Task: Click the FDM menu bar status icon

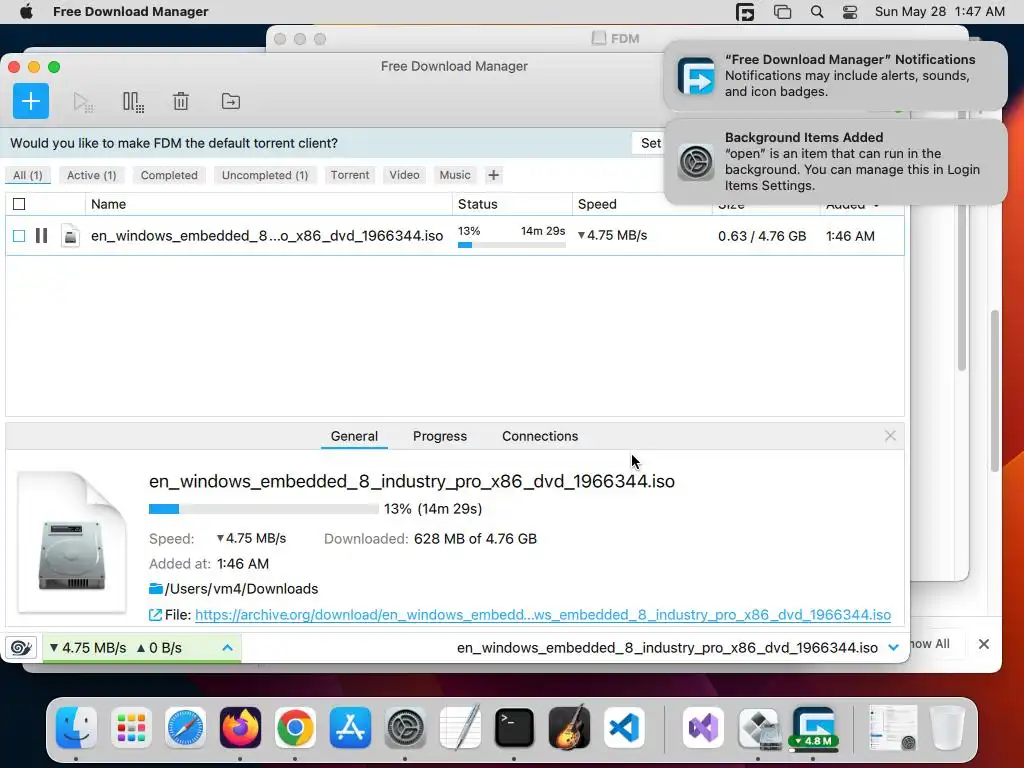Action: click(x=745, y=12)
